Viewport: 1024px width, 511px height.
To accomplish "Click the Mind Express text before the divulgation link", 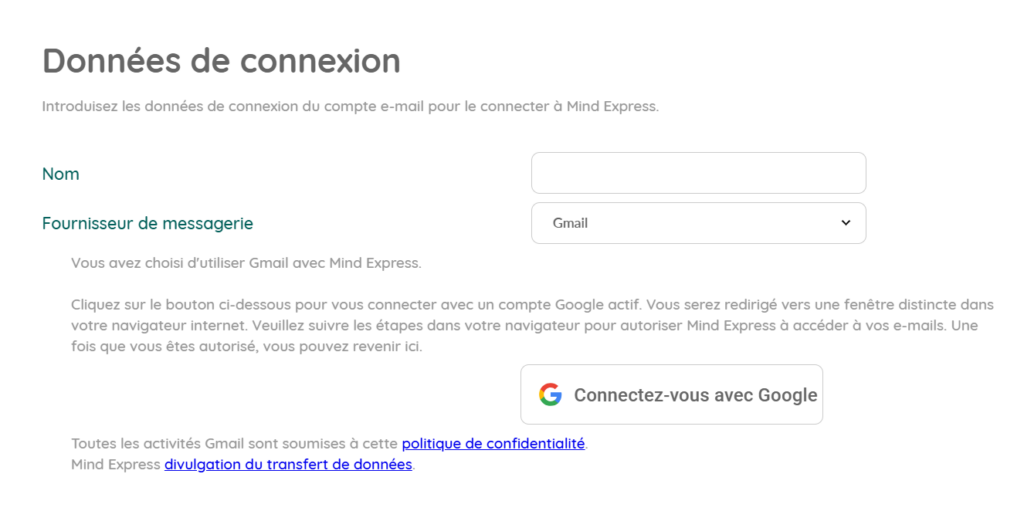I will [x=115, y=465].
